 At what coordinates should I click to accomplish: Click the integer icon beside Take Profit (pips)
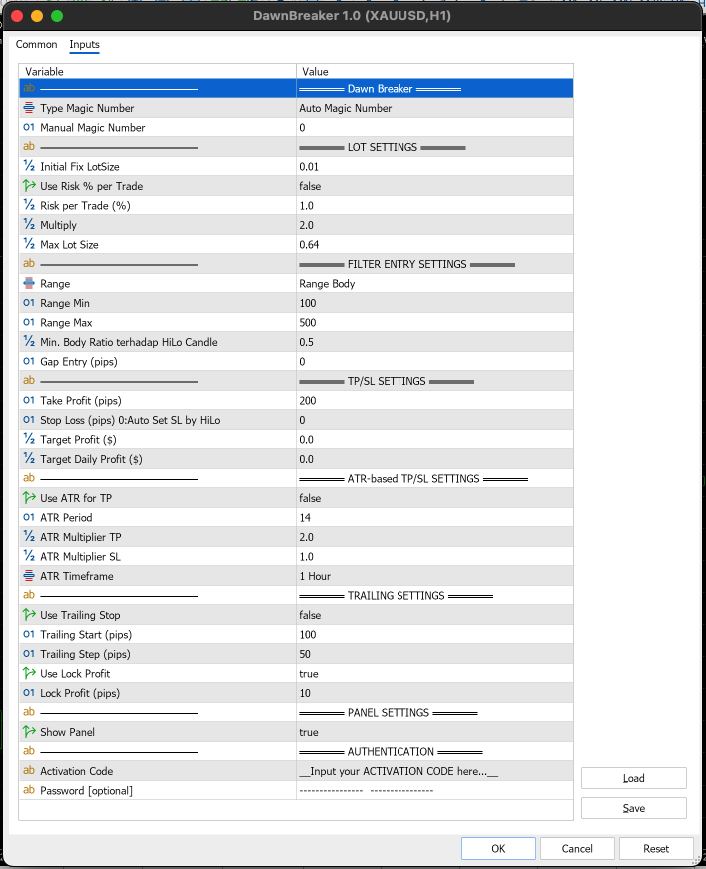pos(29,400)
